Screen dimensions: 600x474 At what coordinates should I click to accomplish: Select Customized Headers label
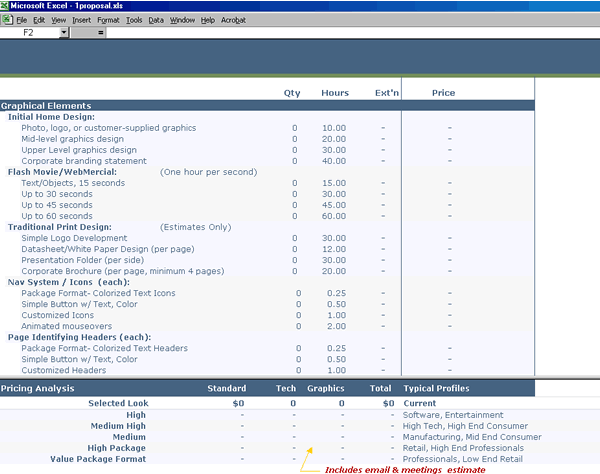click(64, 370)
